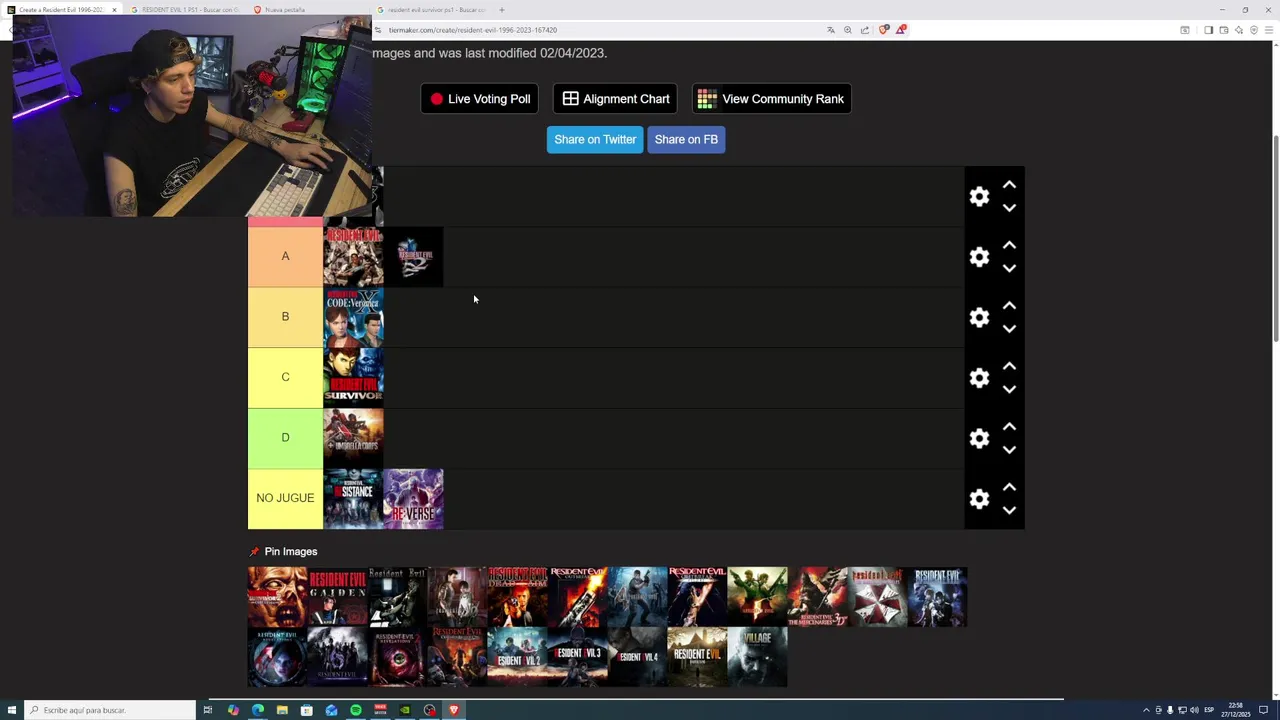Open settings gear for the B tier row

979,317
